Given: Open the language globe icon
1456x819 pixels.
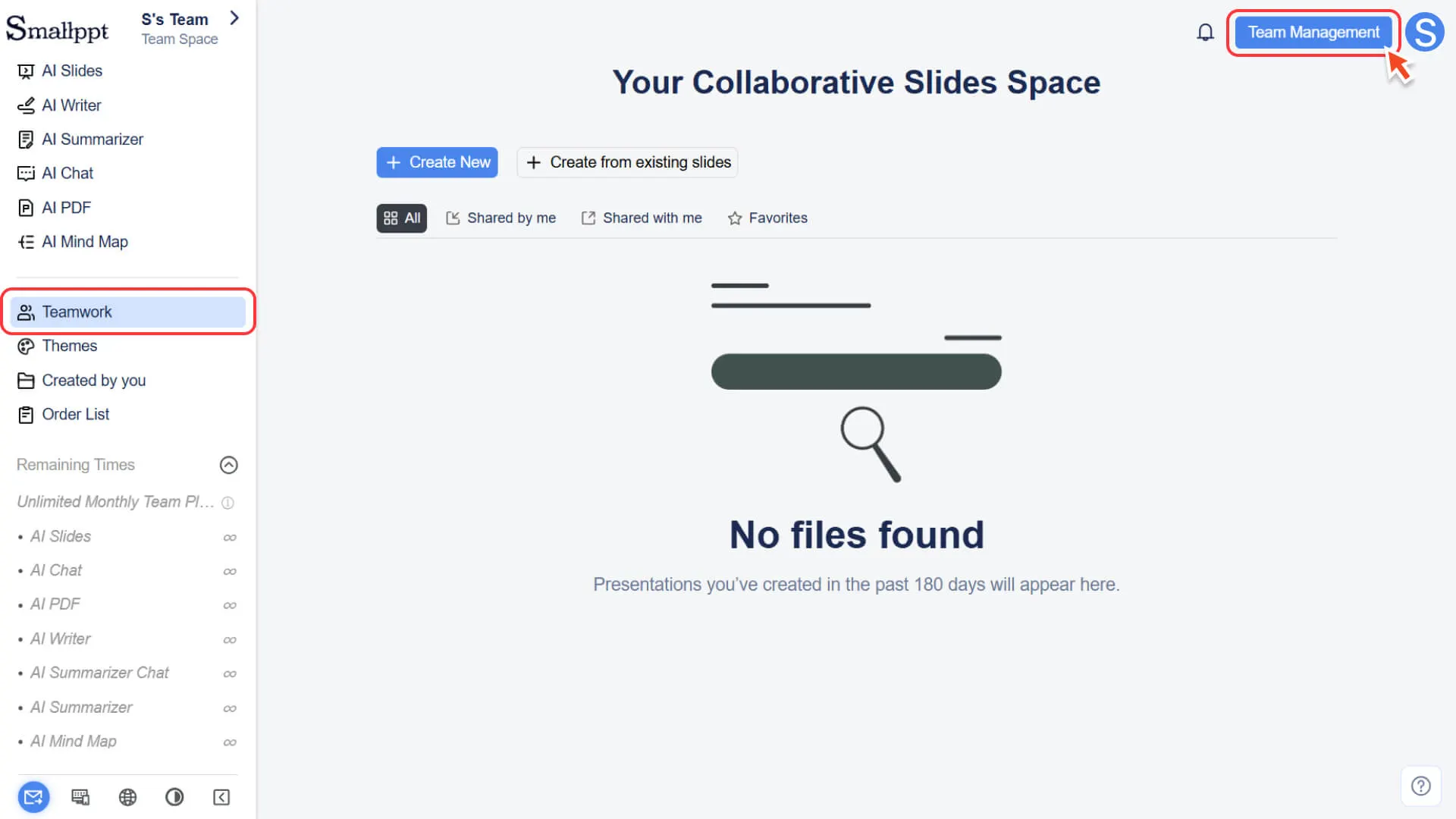Looking at the screenshot, I should click(127, 797).
